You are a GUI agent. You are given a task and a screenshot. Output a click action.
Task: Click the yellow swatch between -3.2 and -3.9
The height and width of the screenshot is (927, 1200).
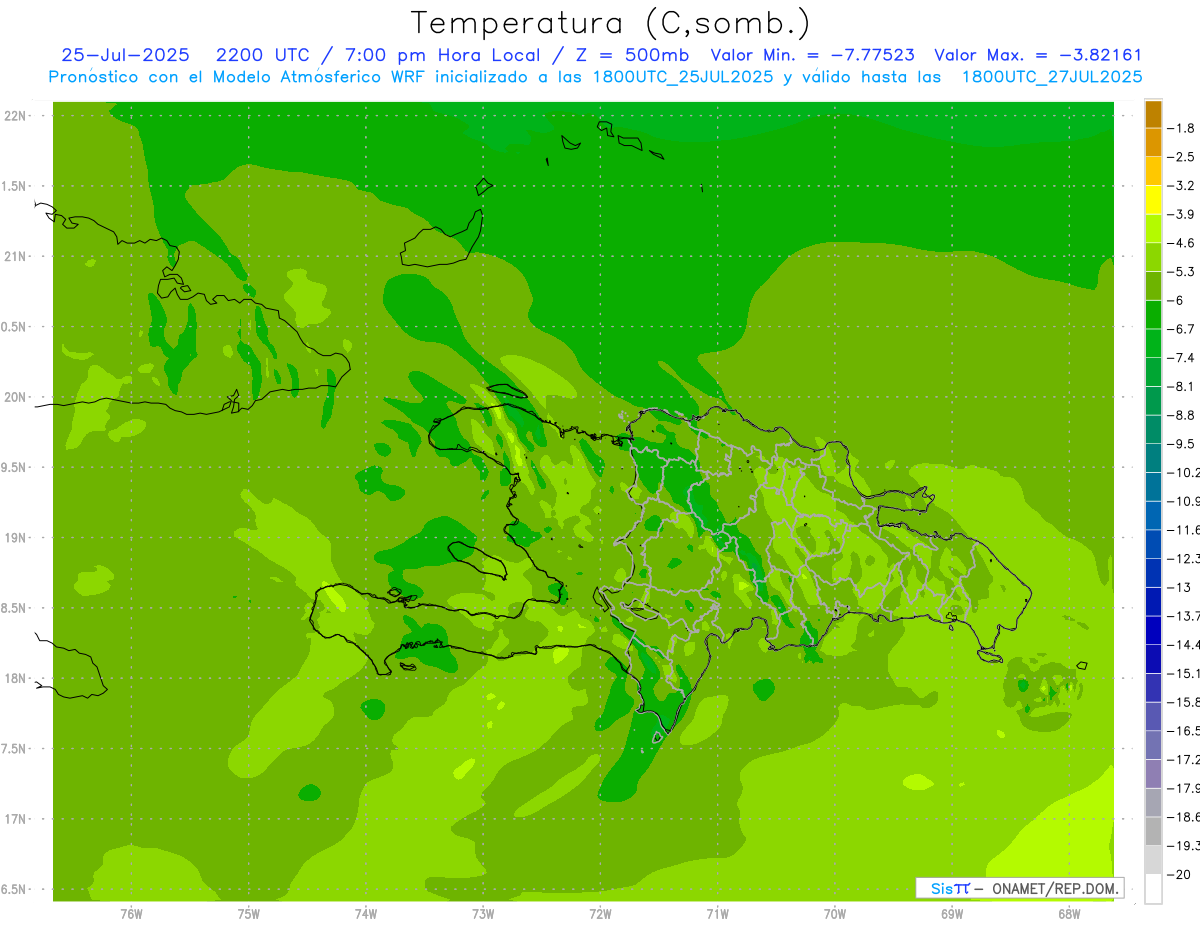pos(1153,200)
